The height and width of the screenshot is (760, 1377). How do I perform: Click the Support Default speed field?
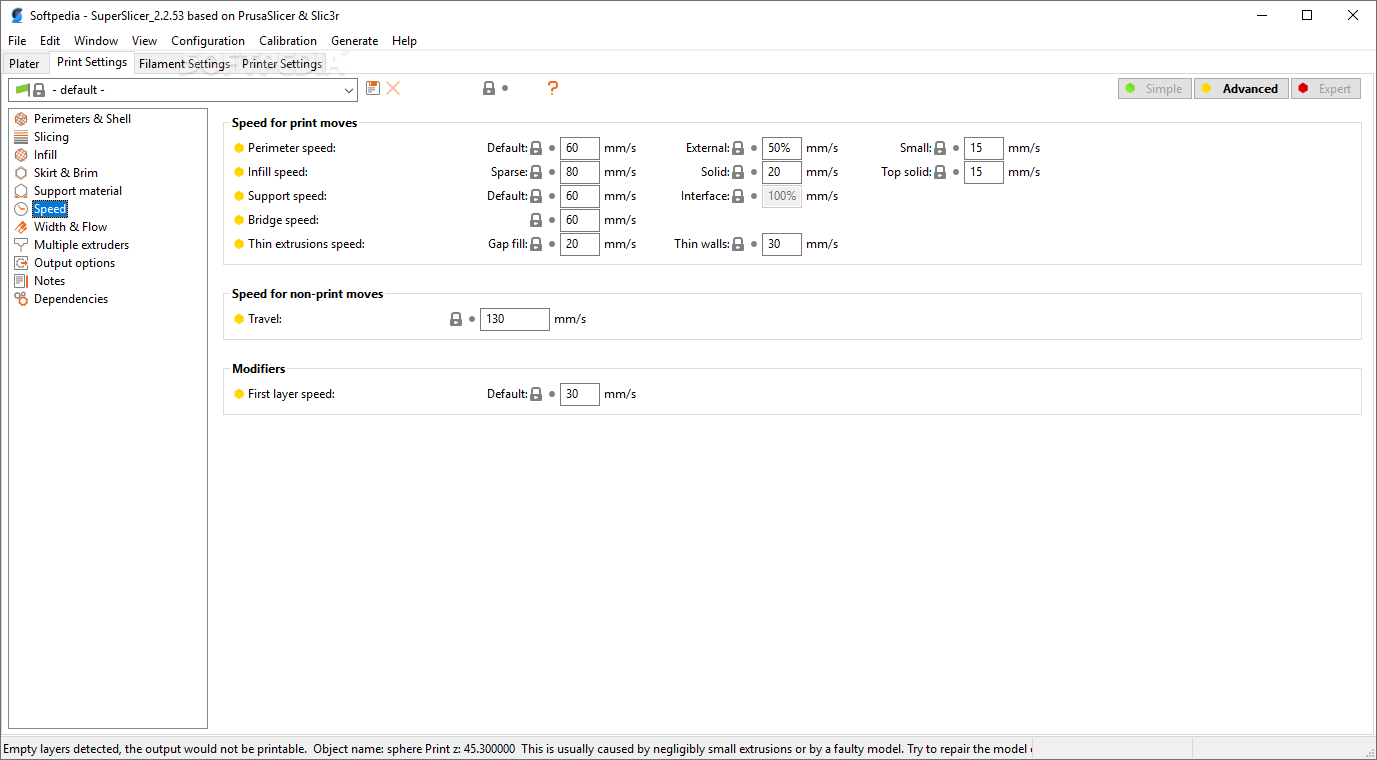[x=580, y=196]
